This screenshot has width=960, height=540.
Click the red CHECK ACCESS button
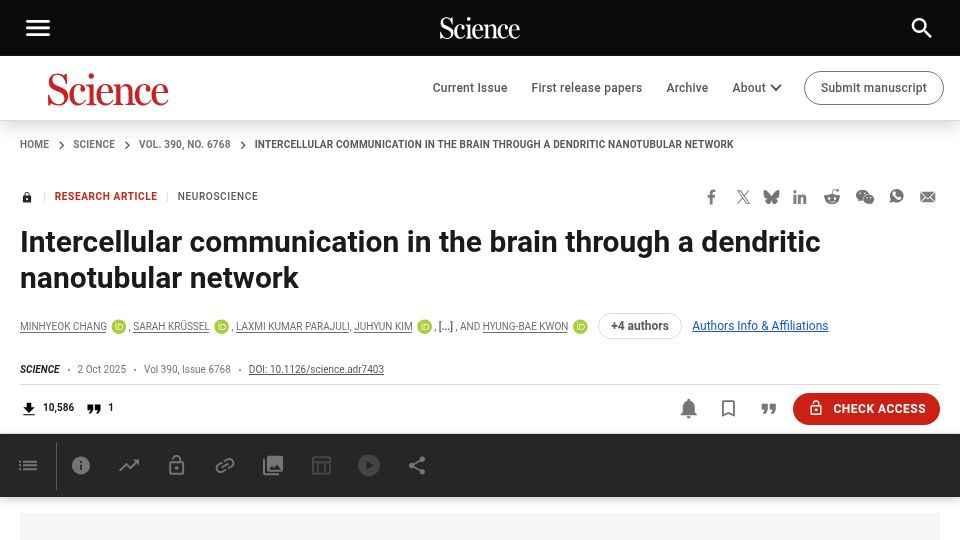[866, 408]
